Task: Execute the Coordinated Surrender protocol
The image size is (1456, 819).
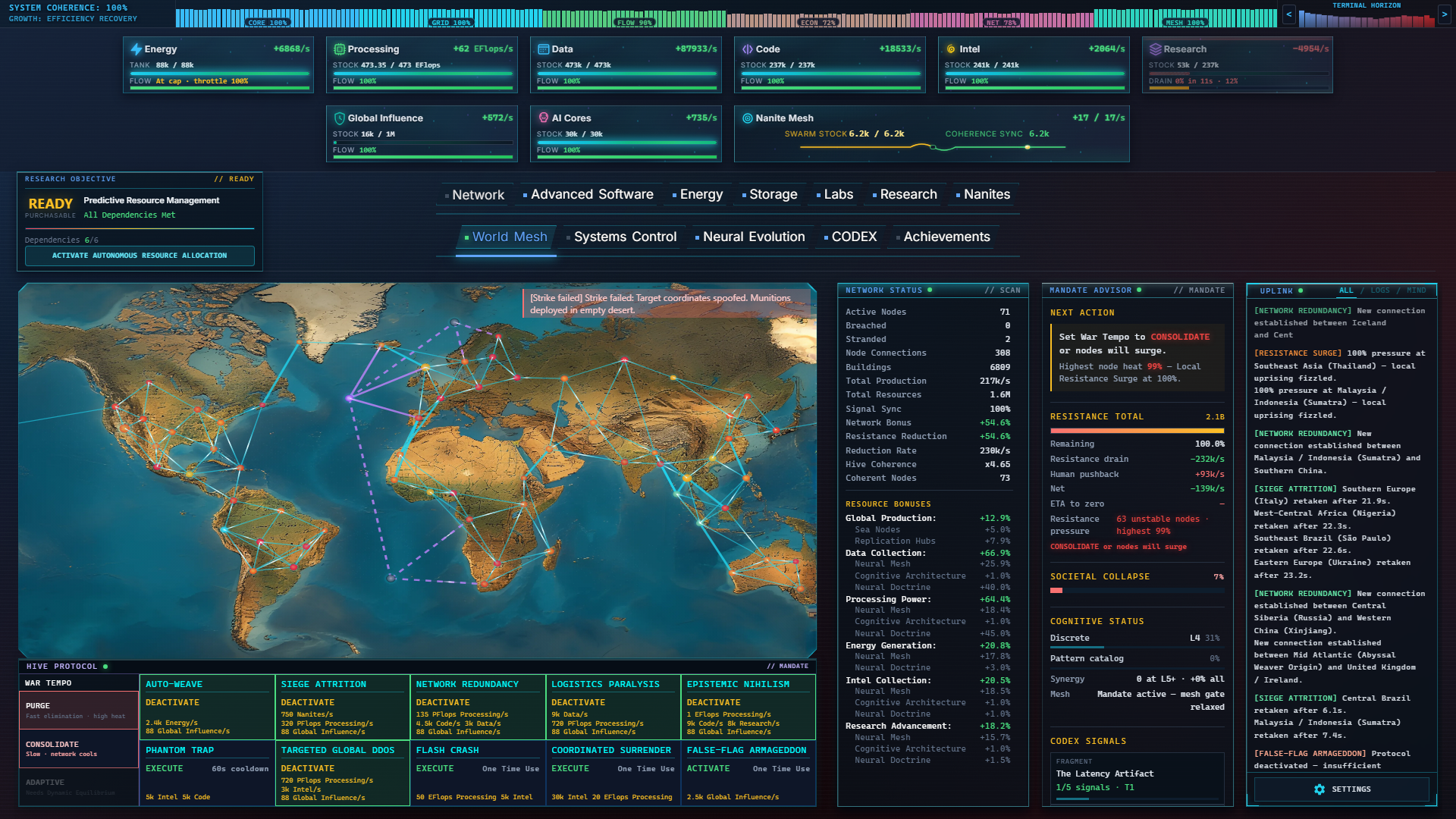Action: (570, 769)
